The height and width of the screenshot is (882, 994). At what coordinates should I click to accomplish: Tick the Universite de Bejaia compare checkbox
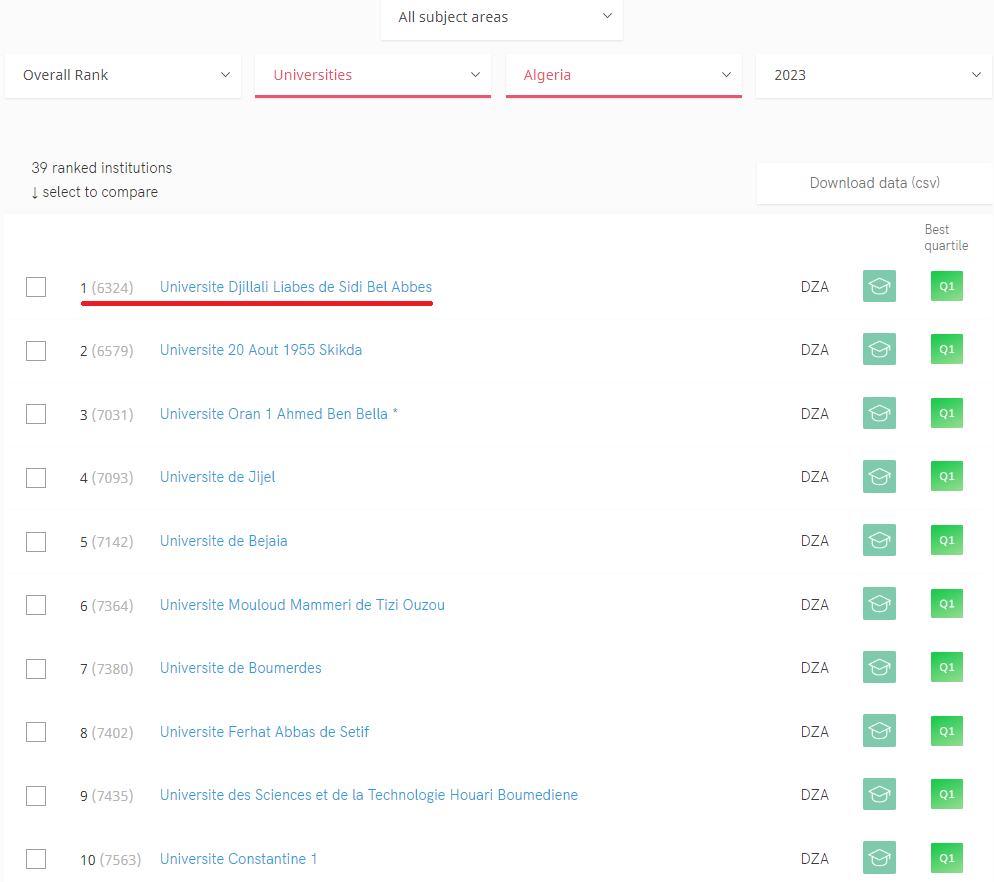(x=36, y=542)
